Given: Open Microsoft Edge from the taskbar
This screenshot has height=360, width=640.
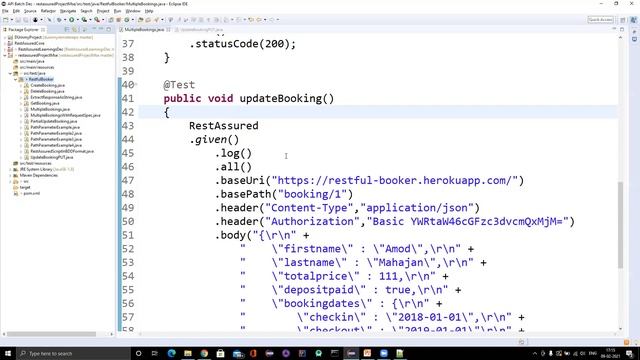Looking at the screenshot, I should pyautogui.click(x=171, y=353).
